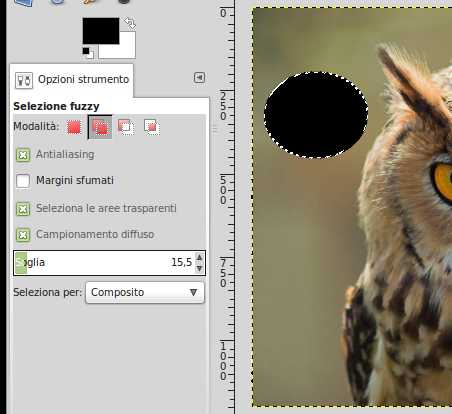Disable Seleziona le aree trasparenti
This screenshot has width=452, height=414.
click(x=23, y=209)
